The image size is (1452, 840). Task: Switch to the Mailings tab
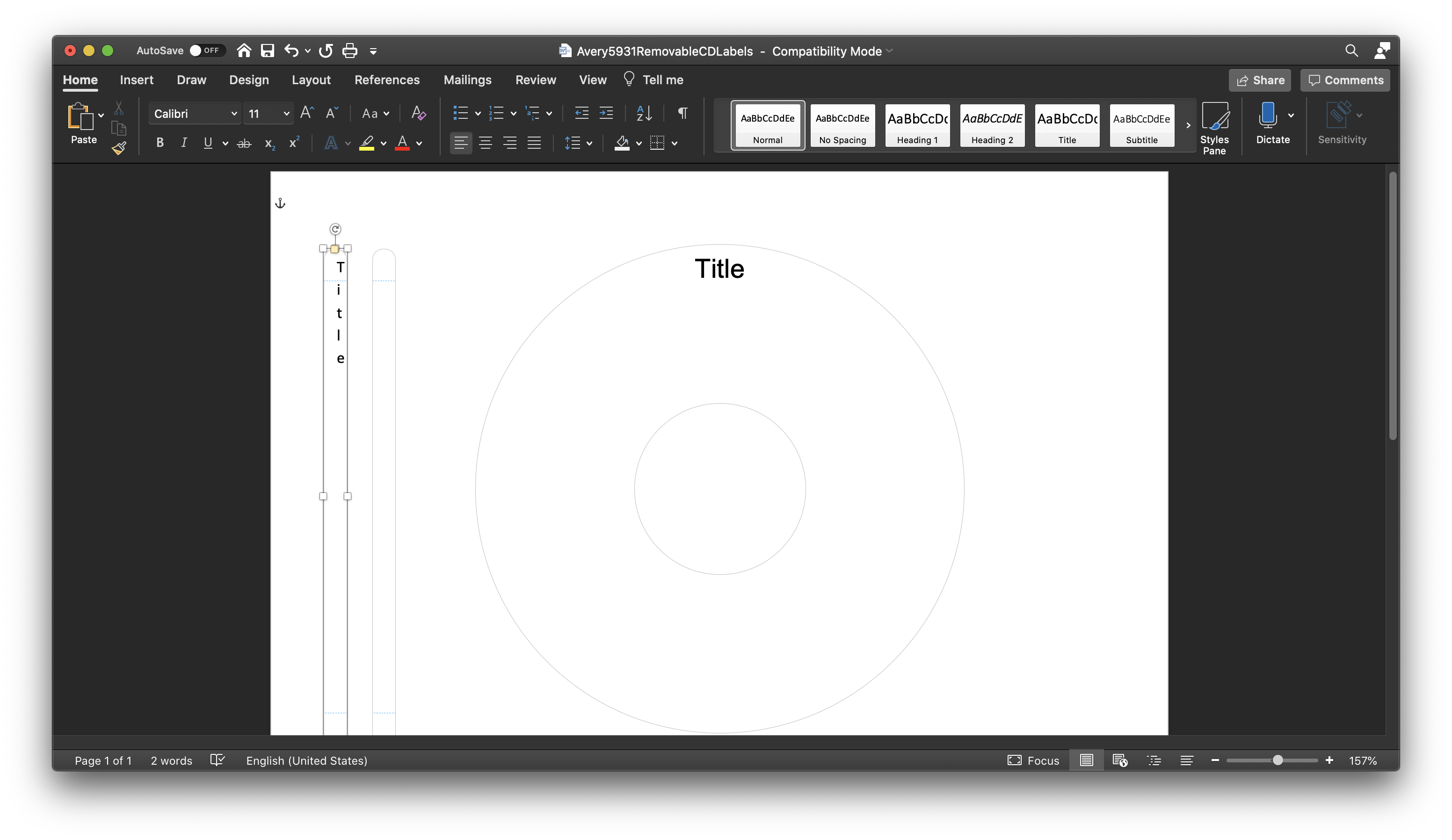click(467, 80)
